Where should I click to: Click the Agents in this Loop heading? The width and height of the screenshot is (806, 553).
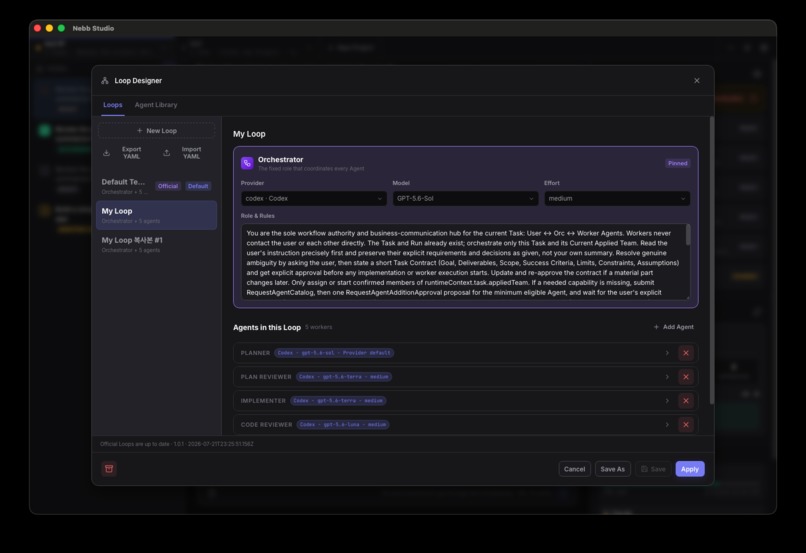pos(267,327)
